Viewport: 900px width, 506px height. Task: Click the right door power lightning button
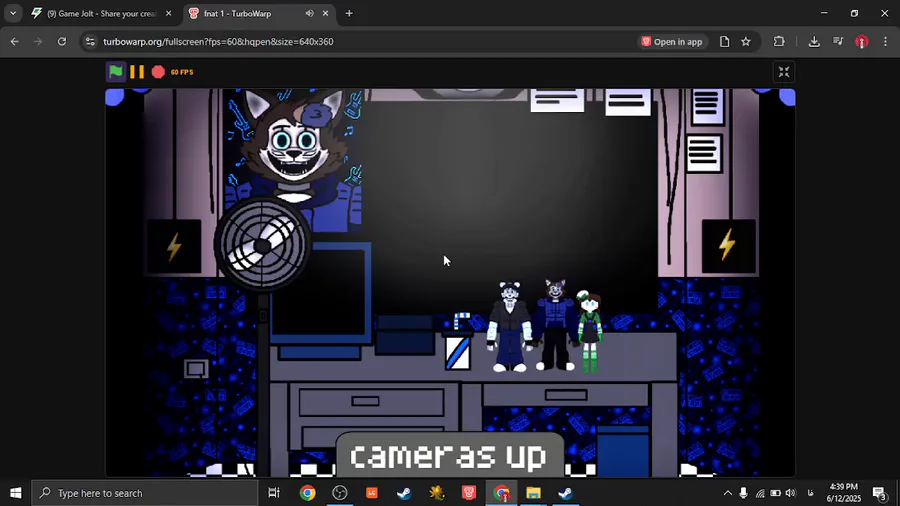[728, 245]
